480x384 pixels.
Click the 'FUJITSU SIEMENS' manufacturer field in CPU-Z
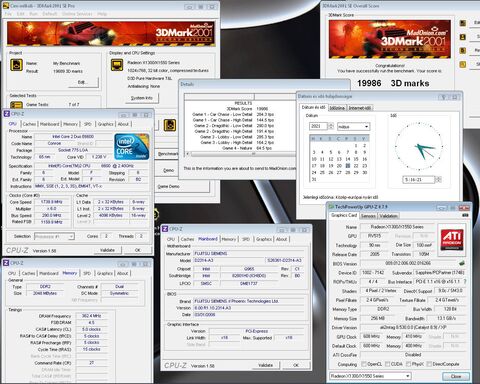pos(248,254)
